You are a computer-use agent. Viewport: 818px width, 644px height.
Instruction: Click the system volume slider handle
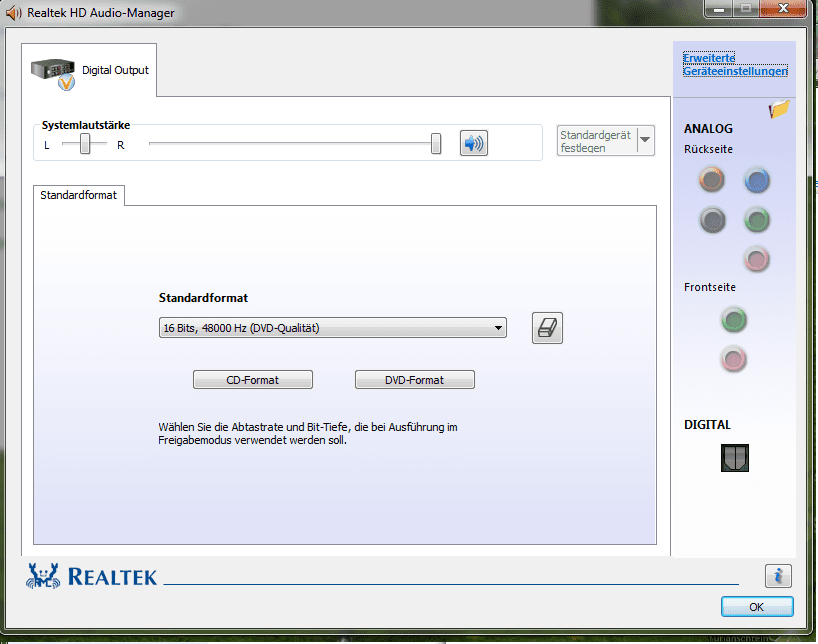click(436, 144)
